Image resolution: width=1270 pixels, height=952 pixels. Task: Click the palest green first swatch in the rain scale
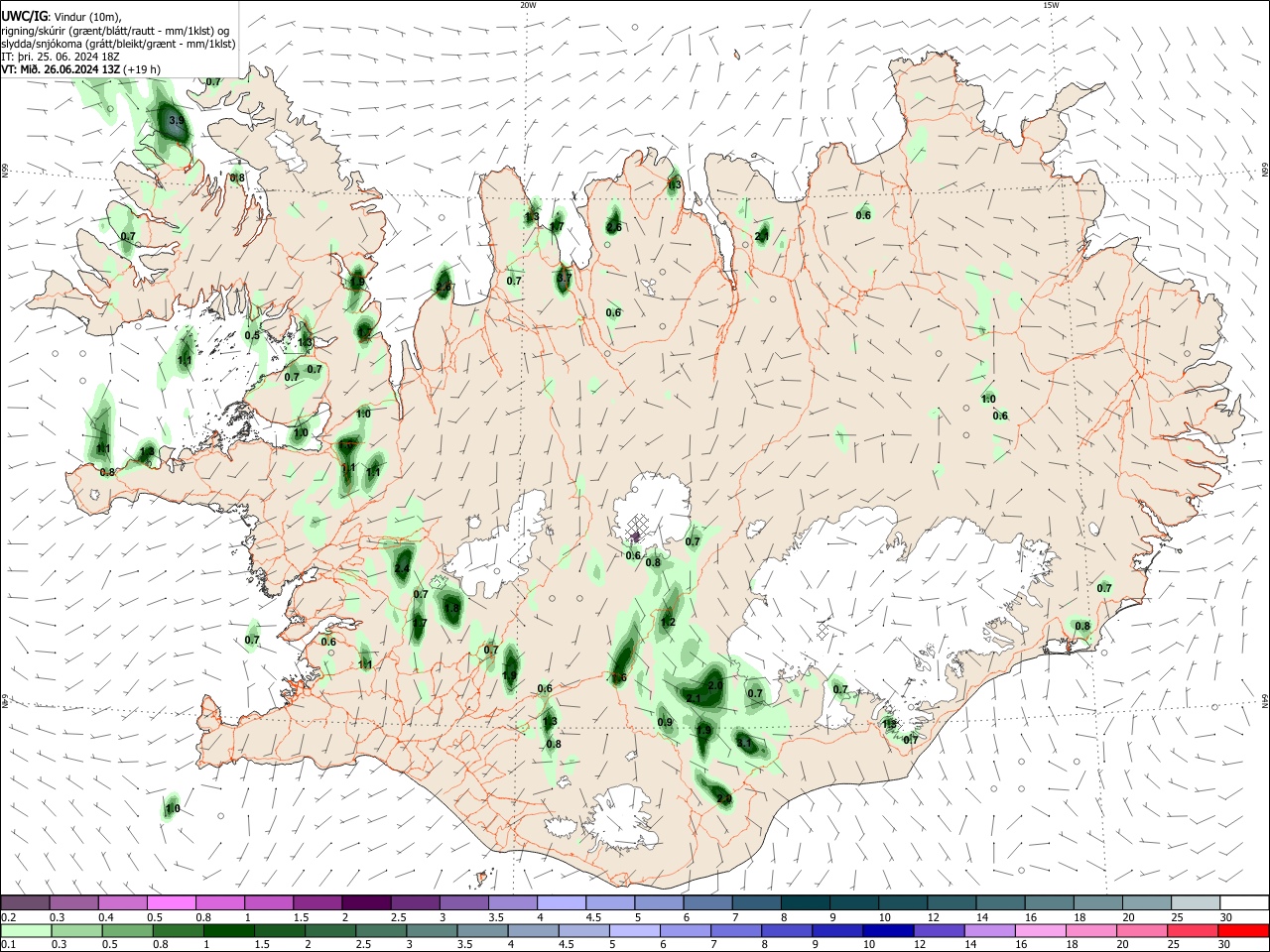25,931
